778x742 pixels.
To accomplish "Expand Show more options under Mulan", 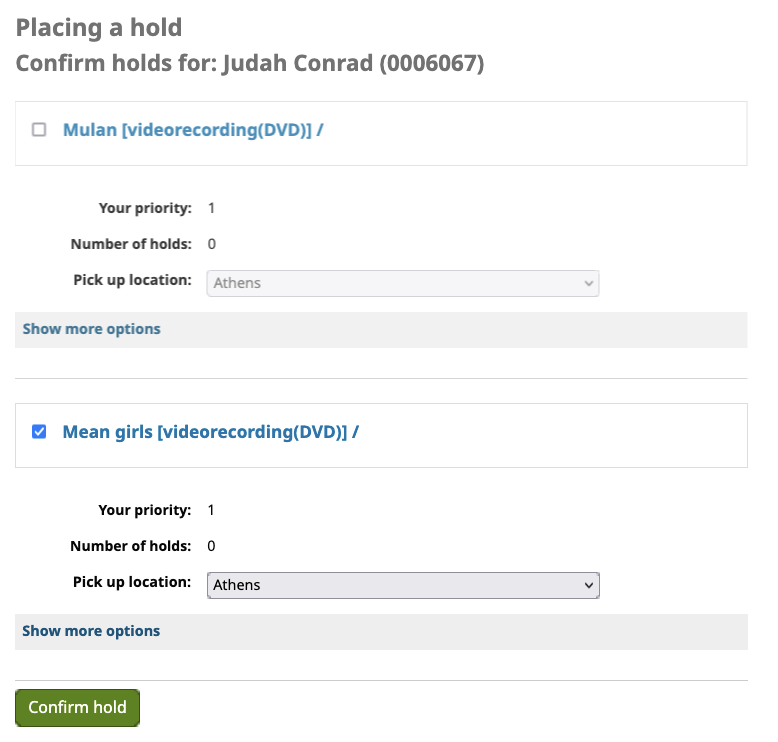I will tap(91, 329).
